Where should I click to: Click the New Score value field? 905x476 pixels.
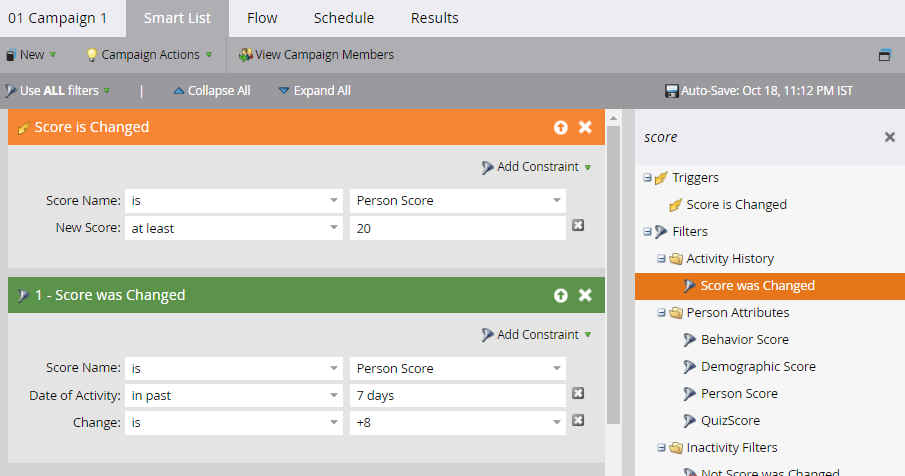[x=456, y=228]
